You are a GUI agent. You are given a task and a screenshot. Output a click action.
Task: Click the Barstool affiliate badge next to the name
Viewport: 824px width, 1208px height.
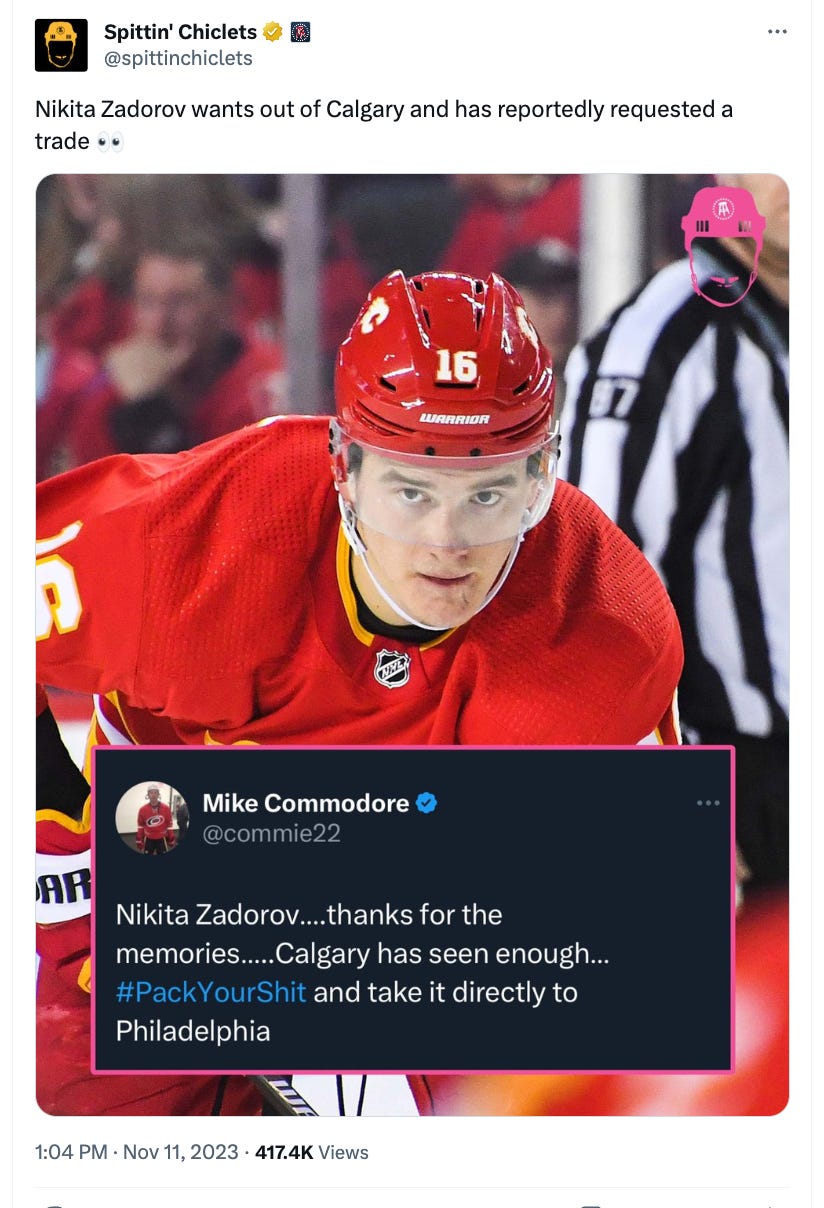(300, 33)
